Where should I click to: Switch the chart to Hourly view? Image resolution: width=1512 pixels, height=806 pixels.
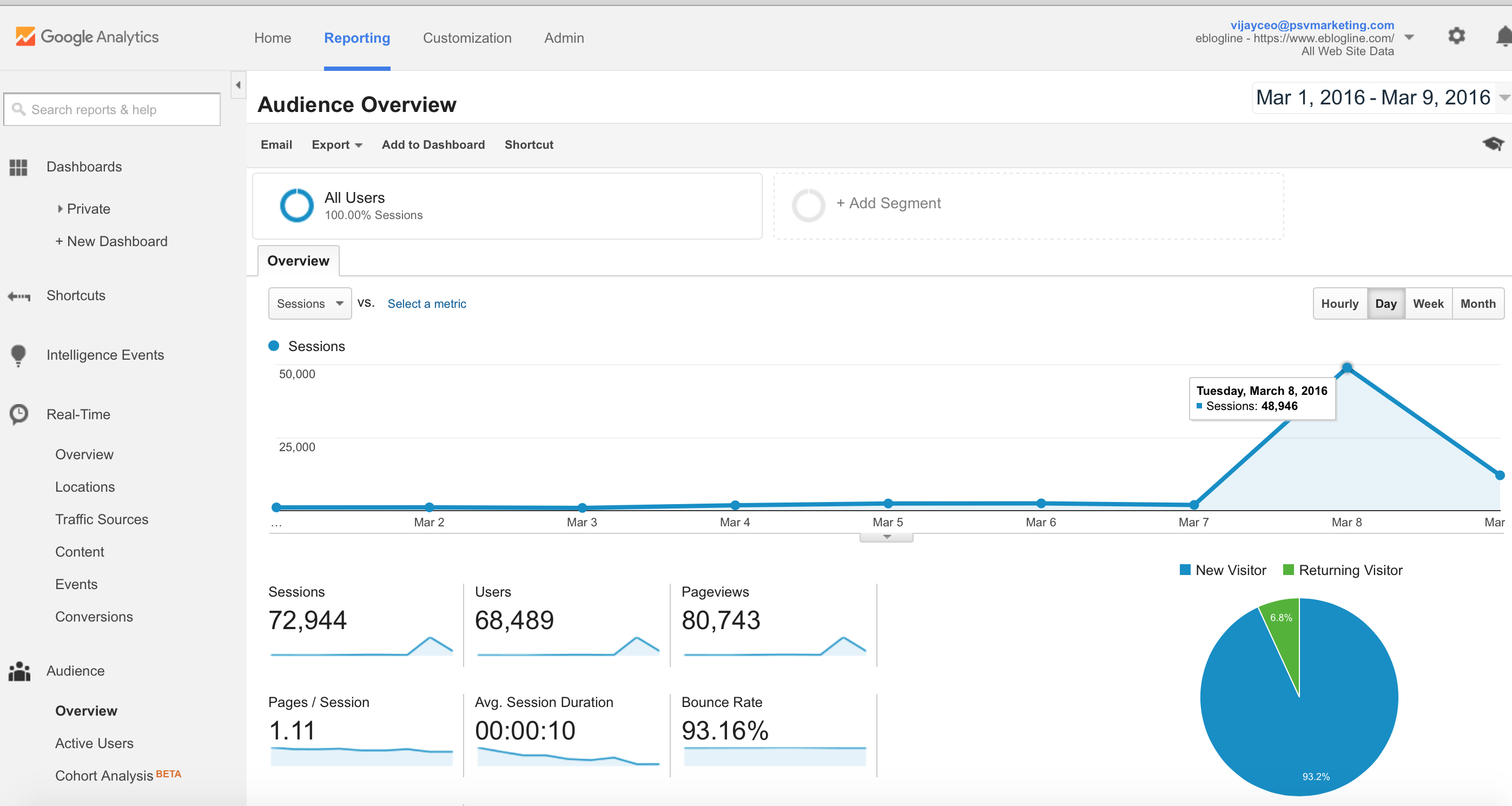(1340, 303)
